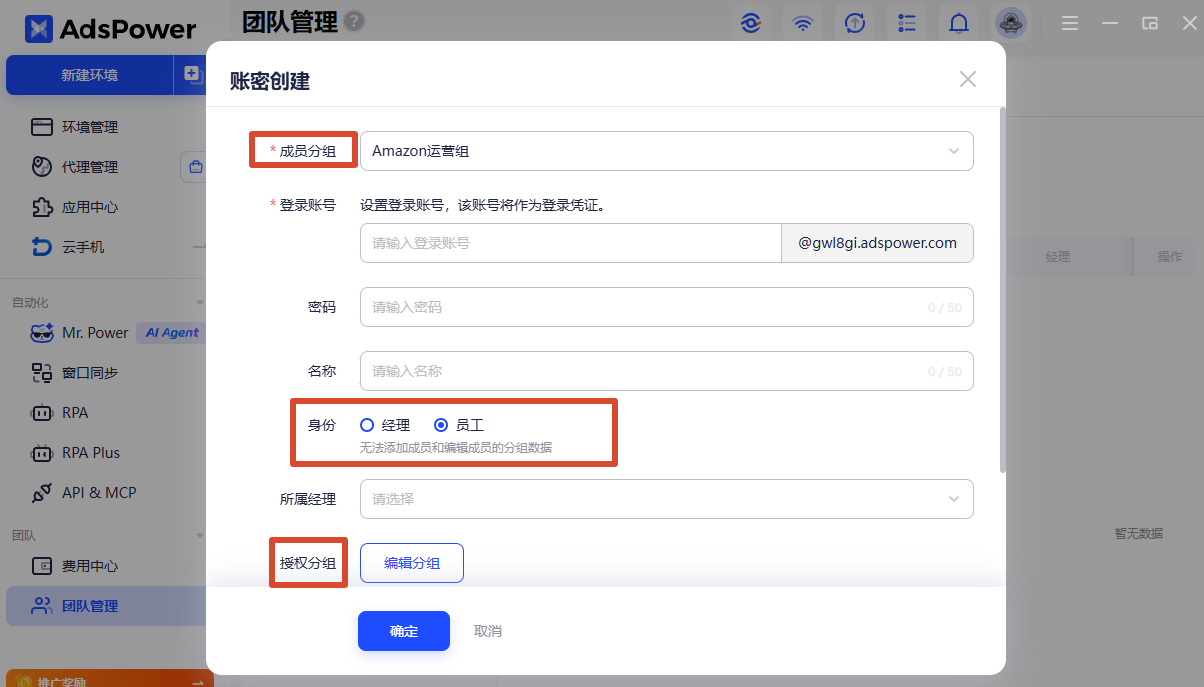This screenshot has height=687, width=1204.
Task: Open 代理管理 in the sidebar
Action: tap(90, 167)
